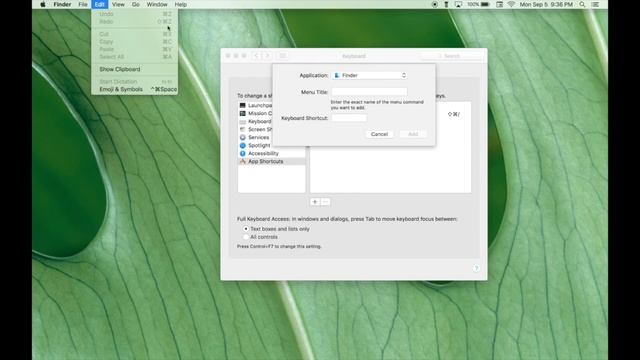Select App Shortcuts in the shortcuts list
This screenshot has width=640, height=360.
[271, 162]
